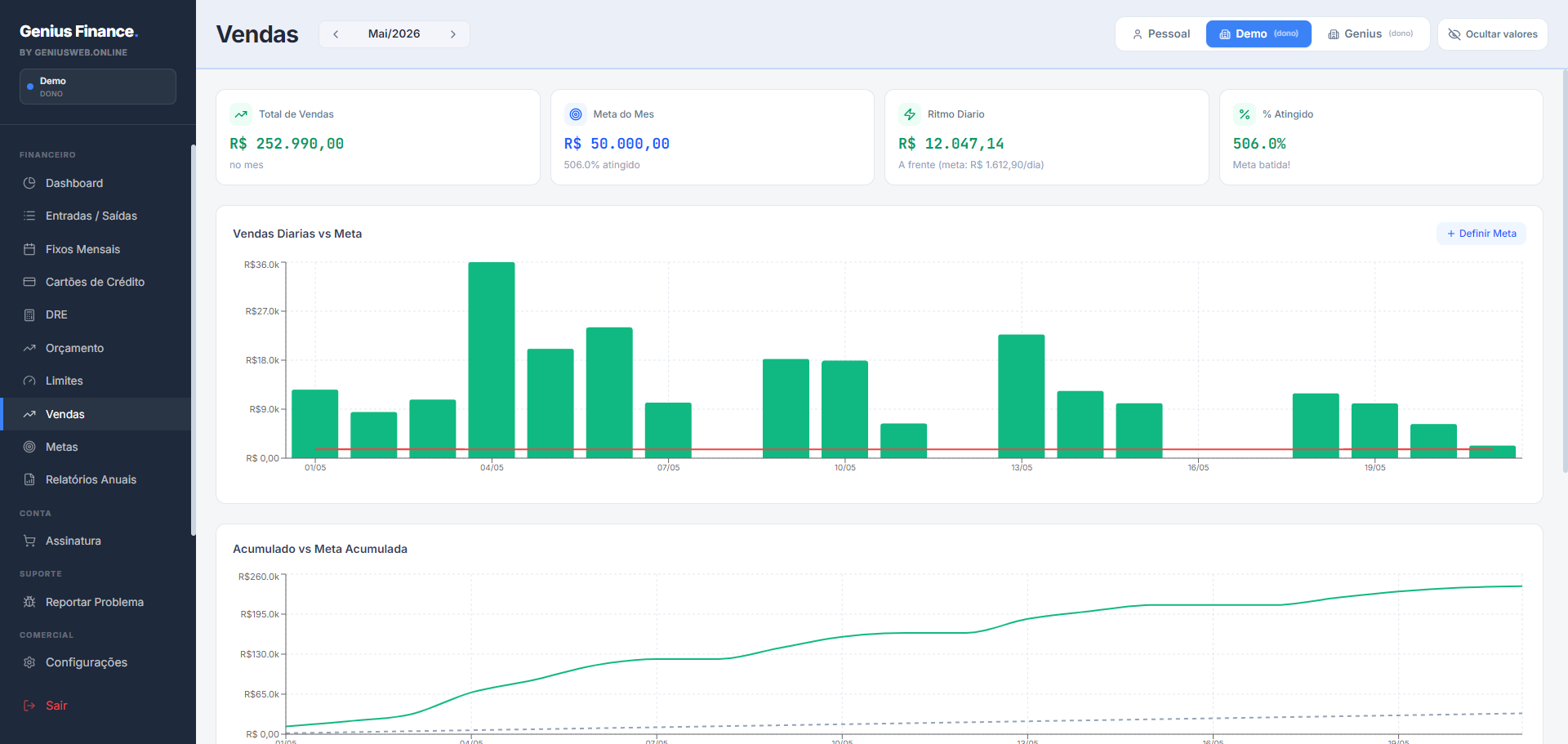Go to previous month with left chevron

pos(336,34)
